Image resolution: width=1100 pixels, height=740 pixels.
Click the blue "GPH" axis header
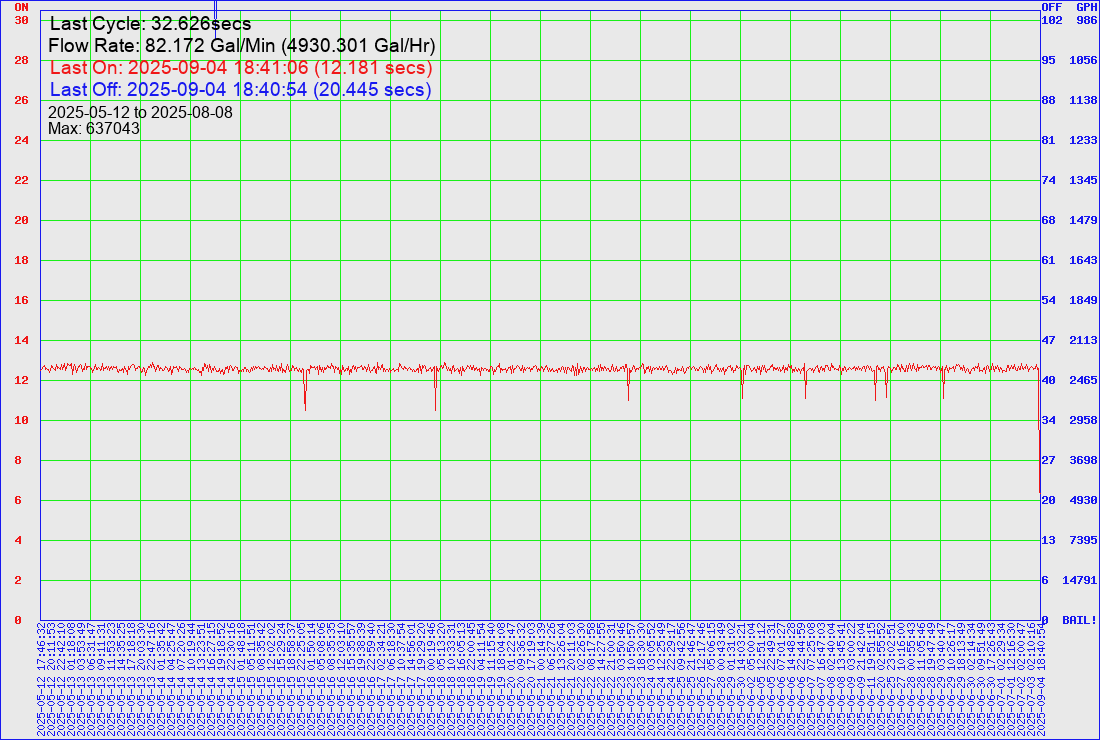click(1086, 7)
